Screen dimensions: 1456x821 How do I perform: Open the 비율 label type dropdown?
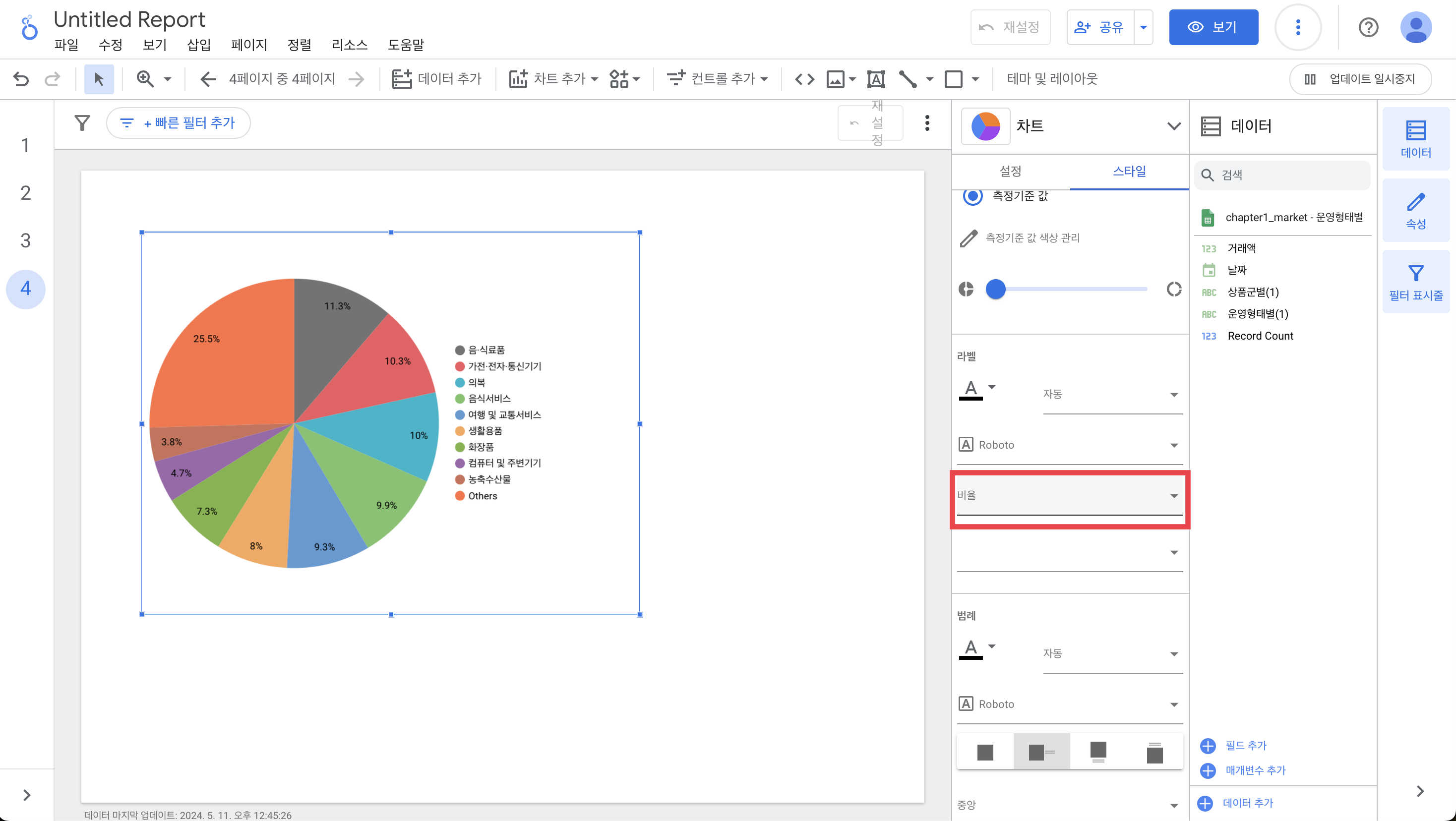[x=1069, y=496]
